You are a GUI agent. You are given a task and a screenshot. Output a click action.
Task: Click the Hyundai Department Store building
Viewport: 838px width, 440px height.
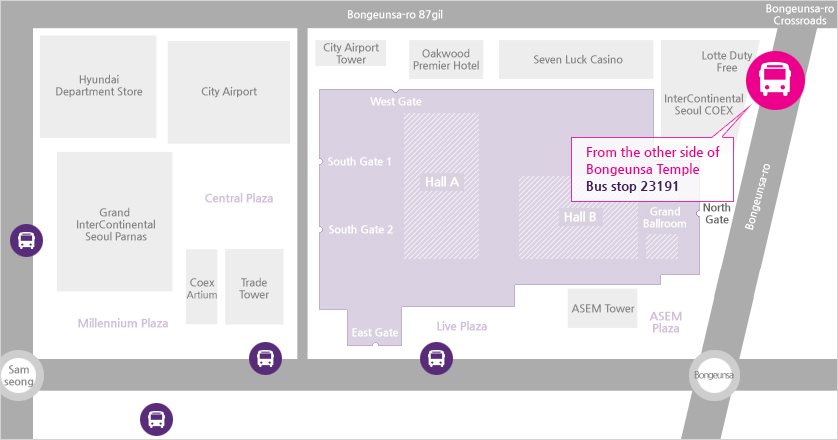[x=98, y=86]
